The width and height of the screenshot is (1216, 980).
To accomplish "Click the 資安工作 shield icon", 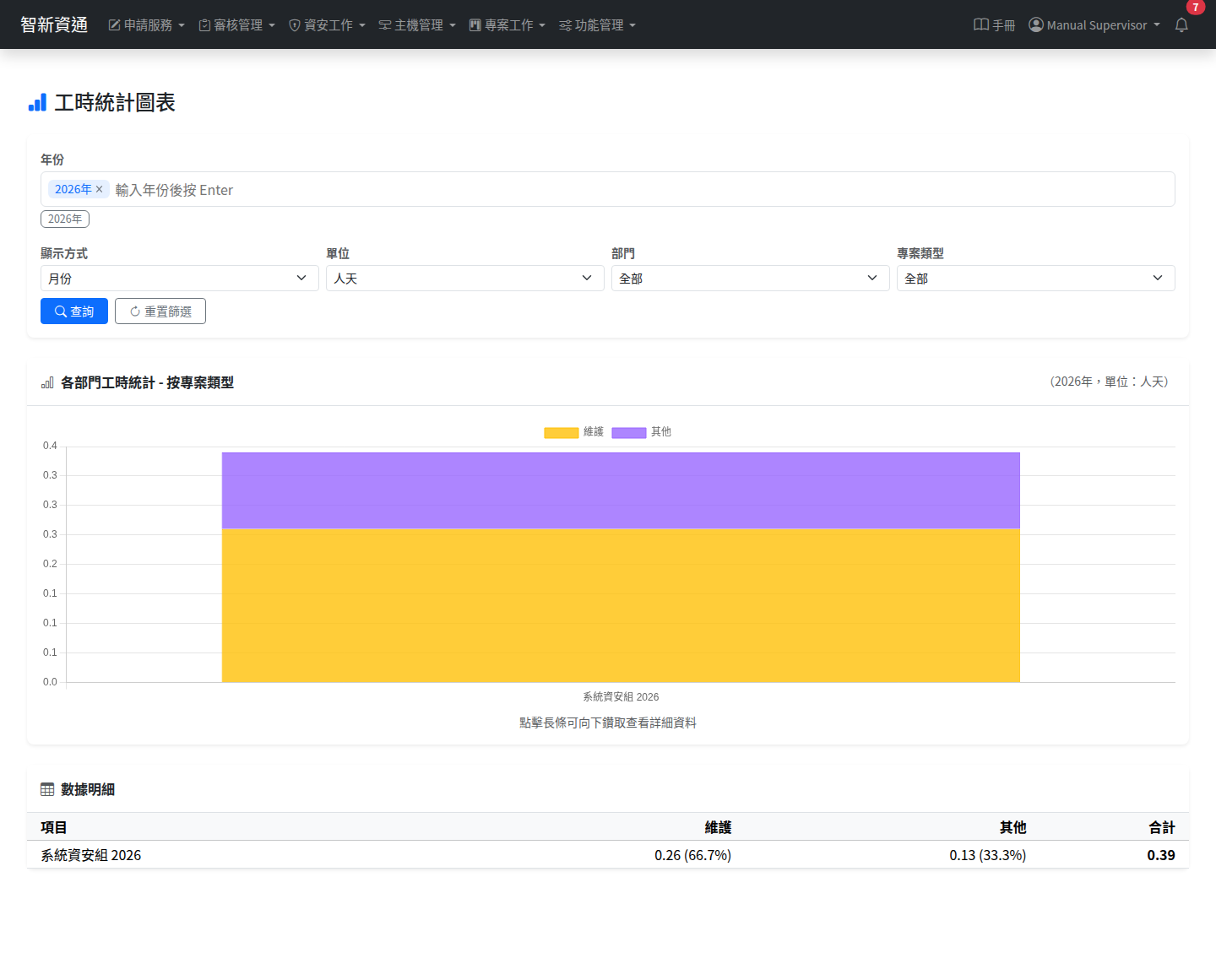I will coord(295,25).
